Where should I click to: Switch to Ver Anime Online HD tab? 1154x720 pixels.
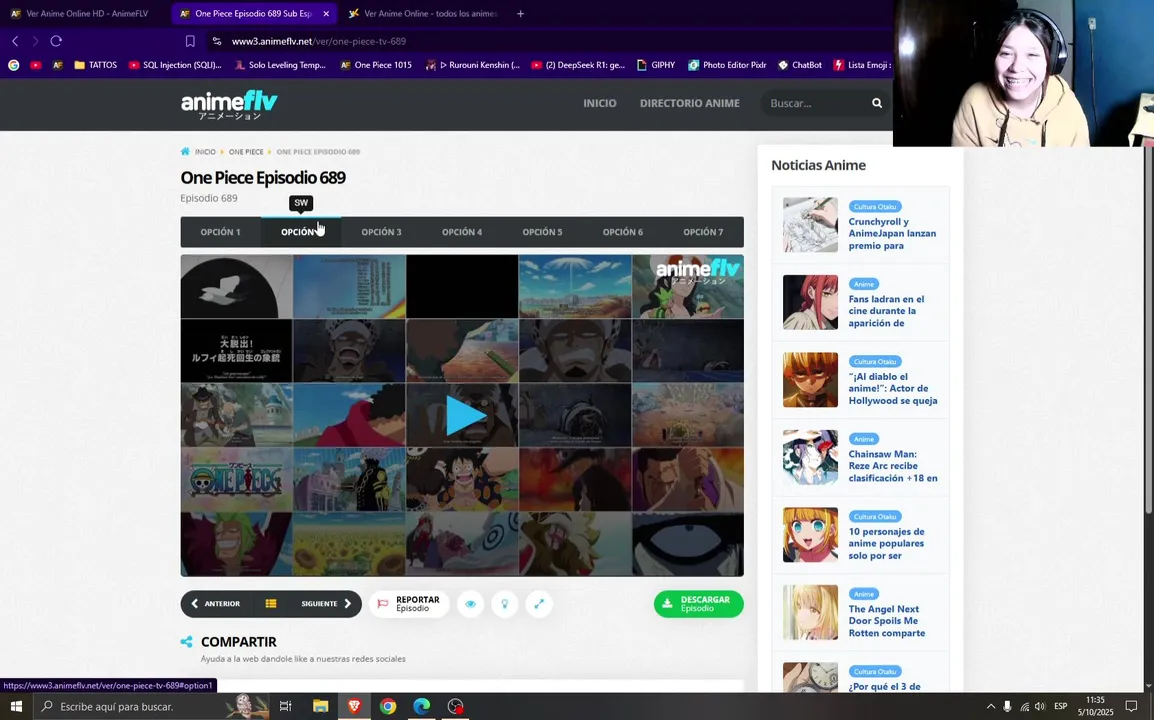tap(79, 13)
